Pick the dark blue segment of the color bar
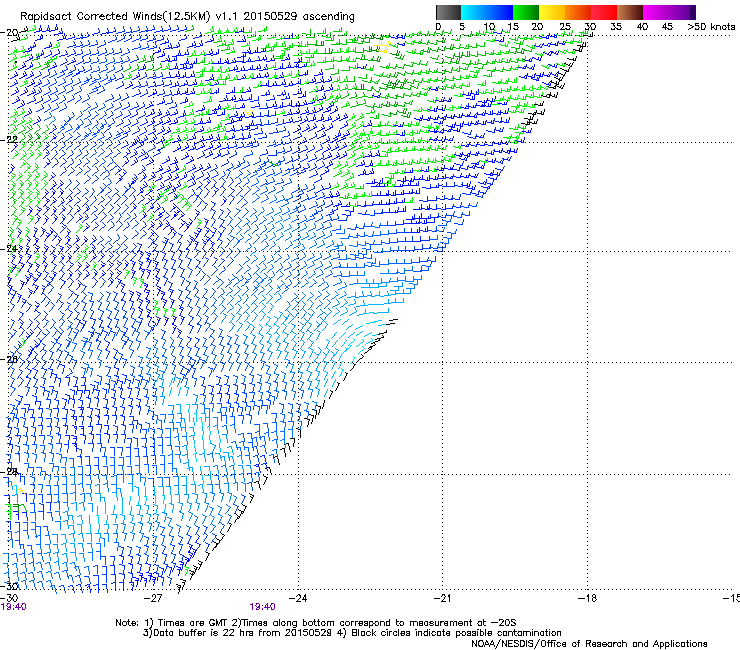Screen dimensions: 740x650 (x=500, y=12)
